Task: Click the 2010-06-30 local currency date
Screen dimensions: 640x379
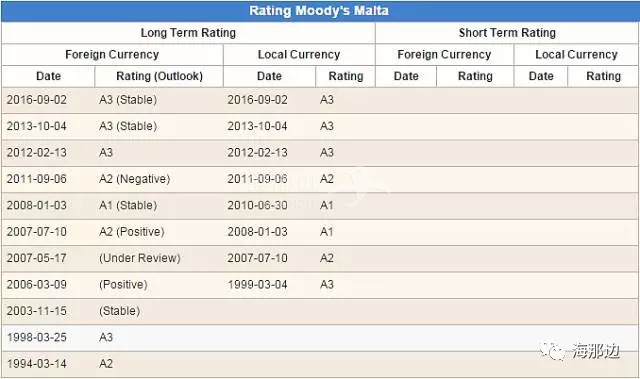Action: [258, 205]
